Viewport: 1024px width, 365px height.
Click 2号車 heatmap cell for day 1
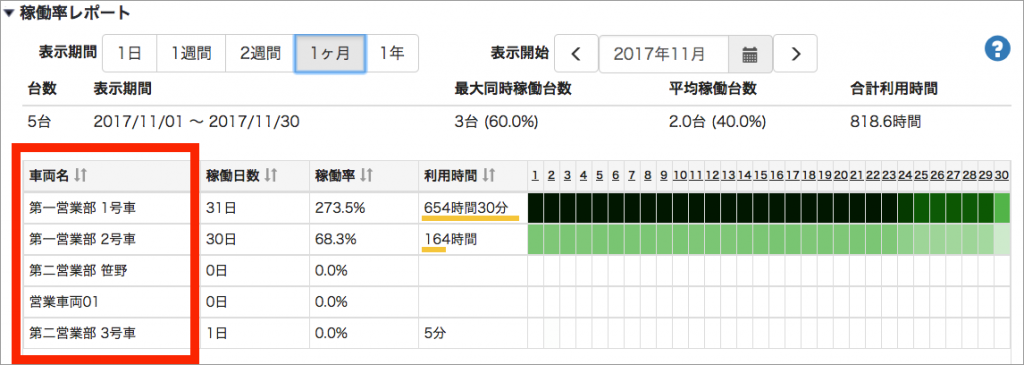click(535, 239)
